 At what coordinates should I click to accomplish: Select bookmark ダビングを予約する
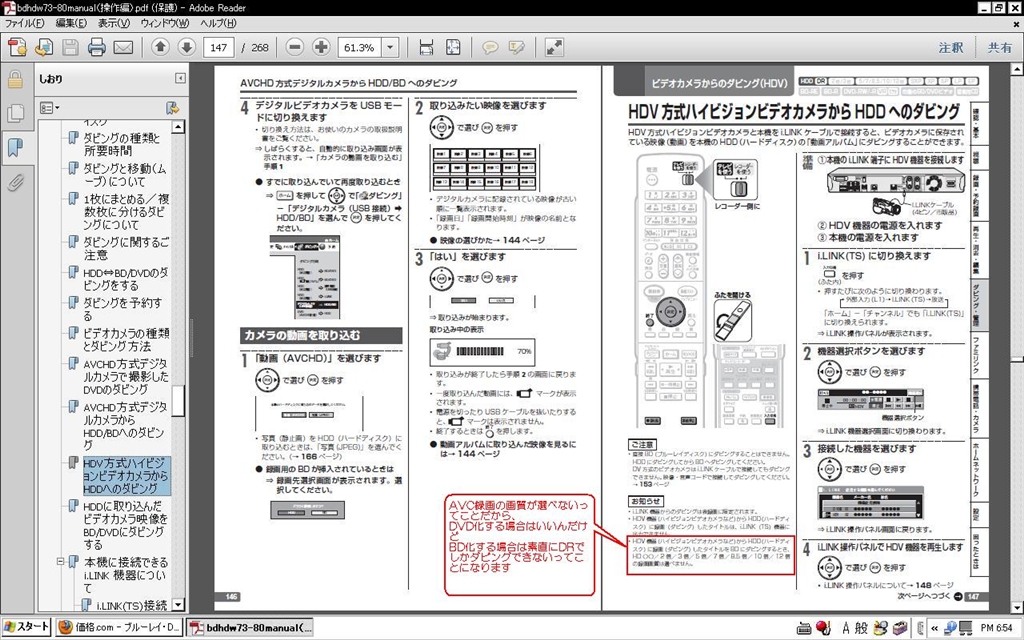pos(122,309)
